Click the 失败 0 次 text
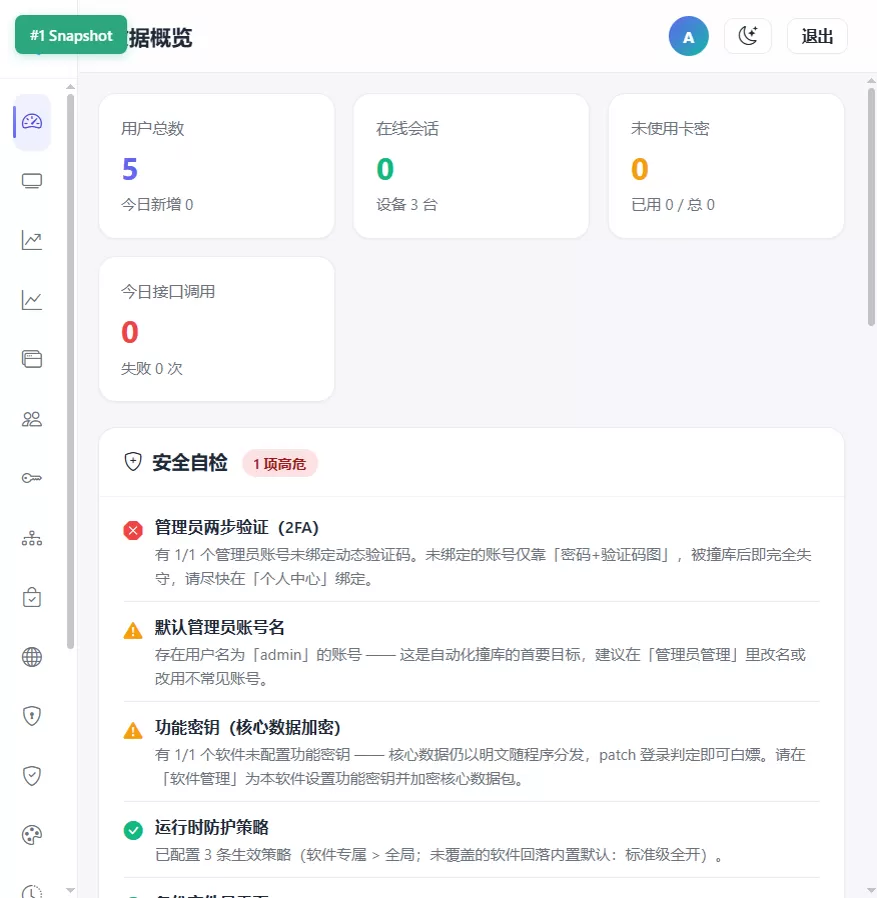 click(152, 368)
